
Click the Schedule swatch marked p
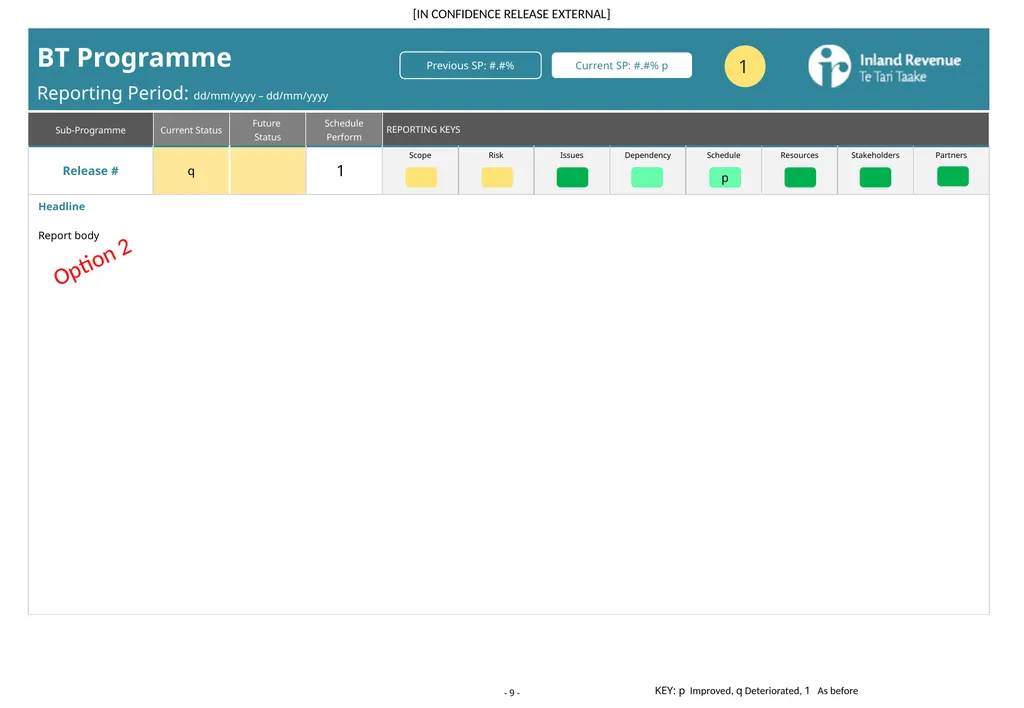tap(725, 178)
